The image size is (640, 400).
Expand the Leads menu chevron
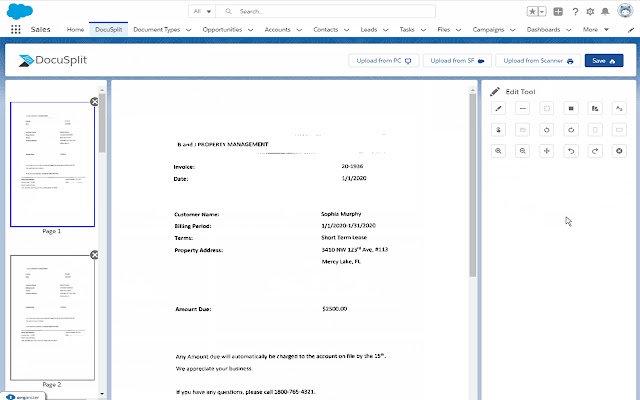(x=386, y=30)
